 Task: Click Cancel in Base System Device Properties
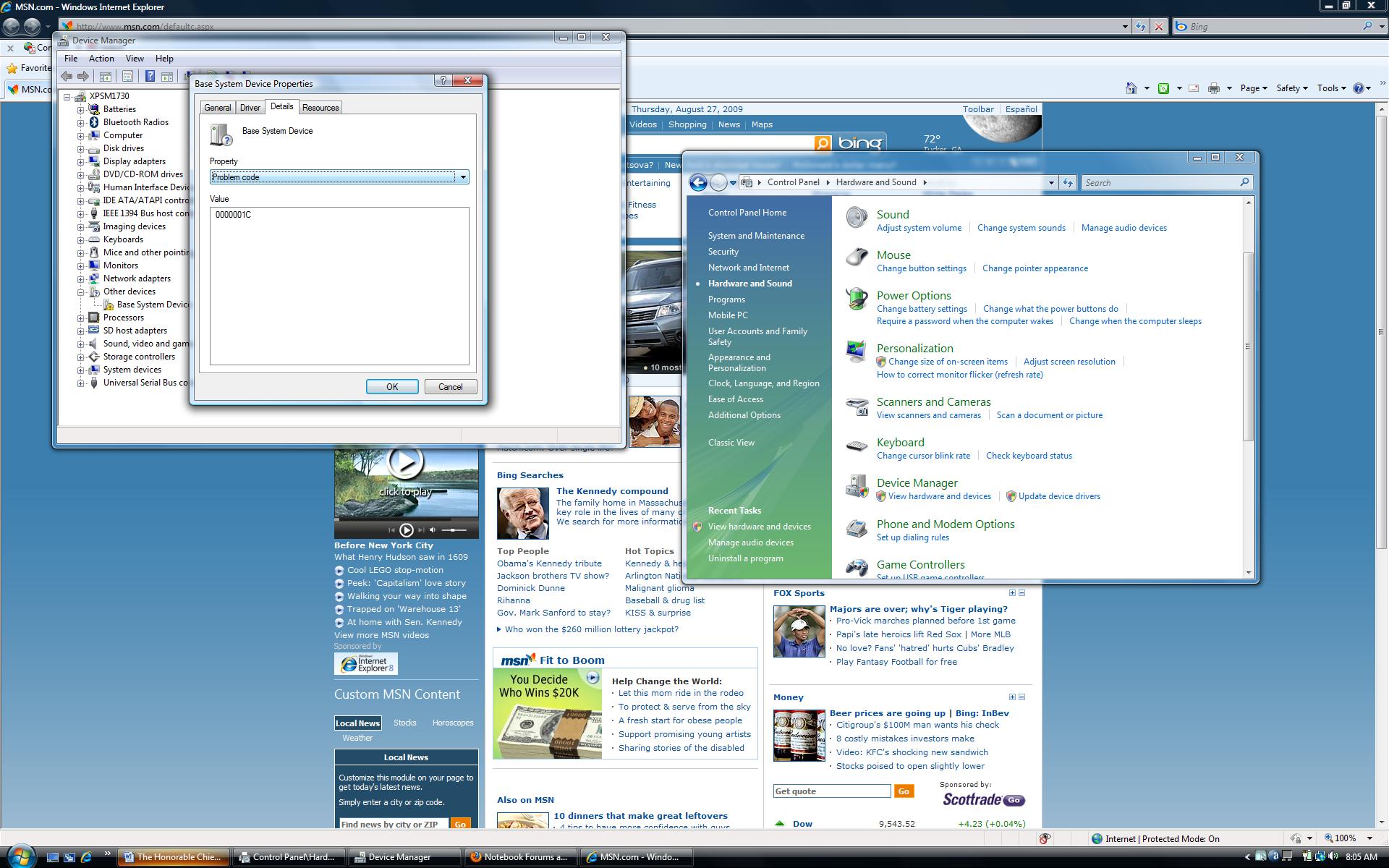450,387
